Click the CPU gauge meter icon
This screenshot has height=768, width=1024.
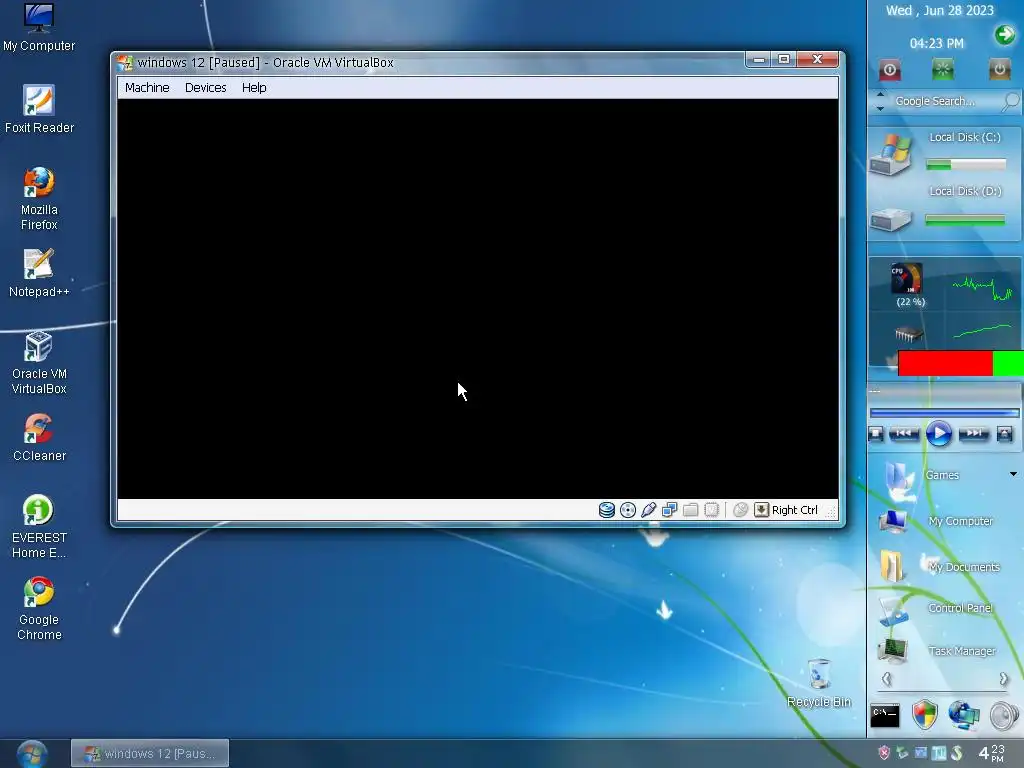907,279
